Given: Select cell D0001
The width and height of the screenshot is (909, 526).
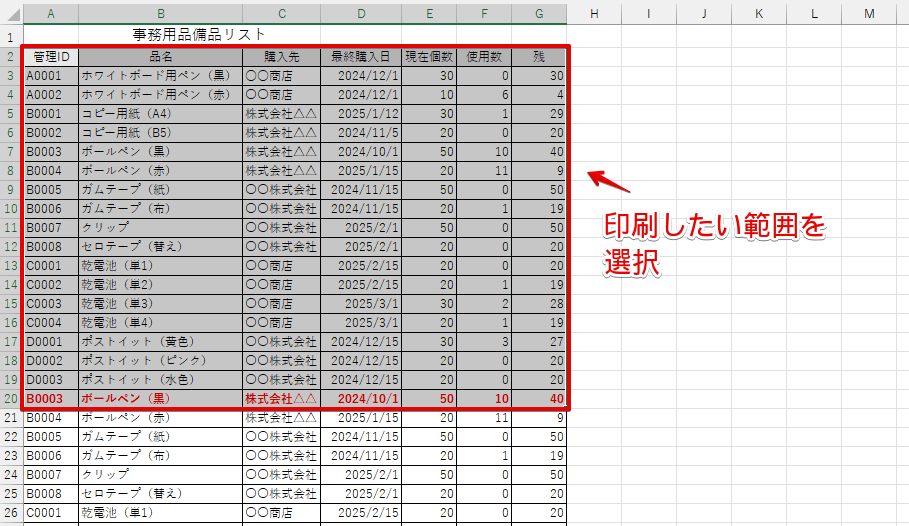Looking at the screenshot, I should point(51,342).
